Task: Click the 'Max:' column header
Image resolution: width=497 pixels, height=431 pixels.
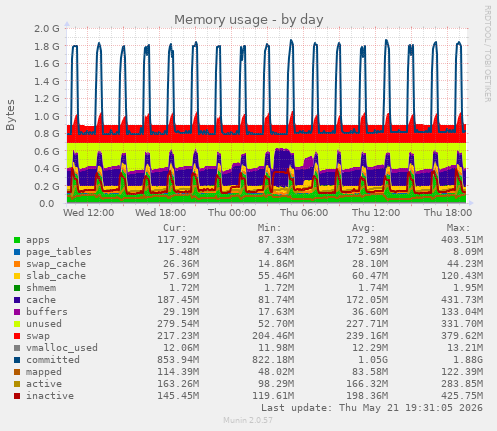Action: [459, 228]
